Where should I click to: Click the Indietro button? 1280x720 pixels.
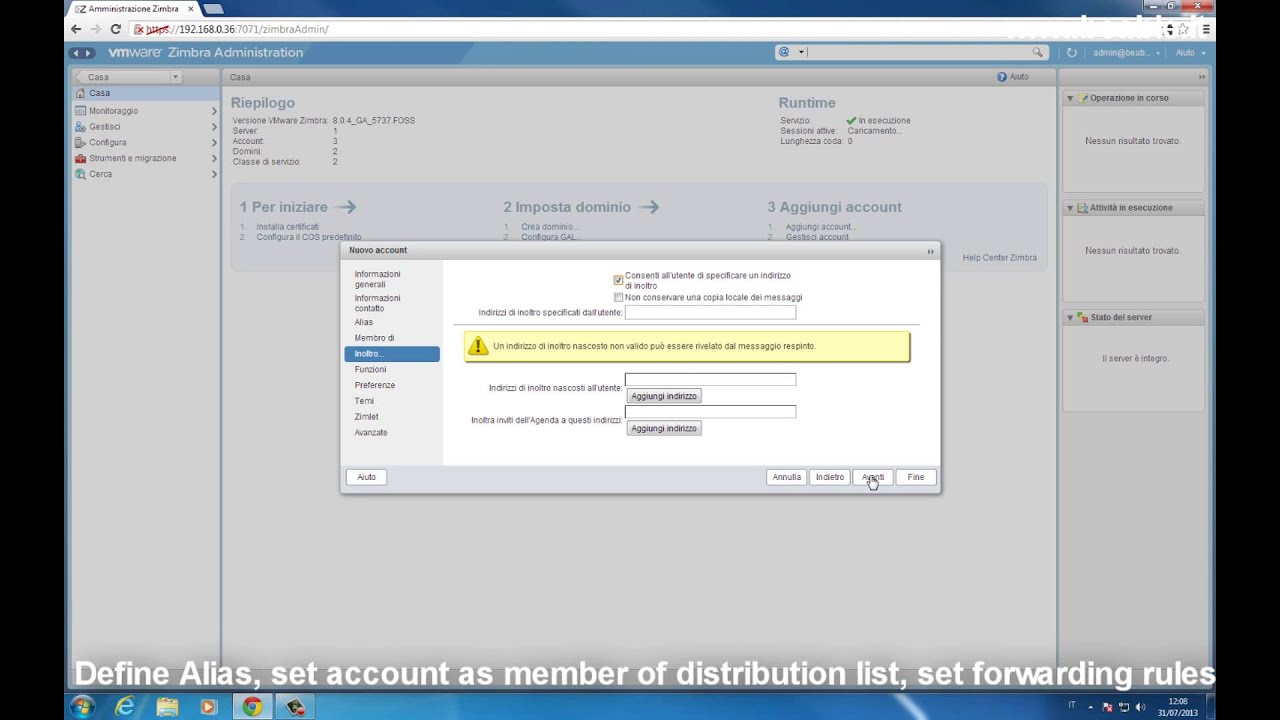[x=830, y=477]
